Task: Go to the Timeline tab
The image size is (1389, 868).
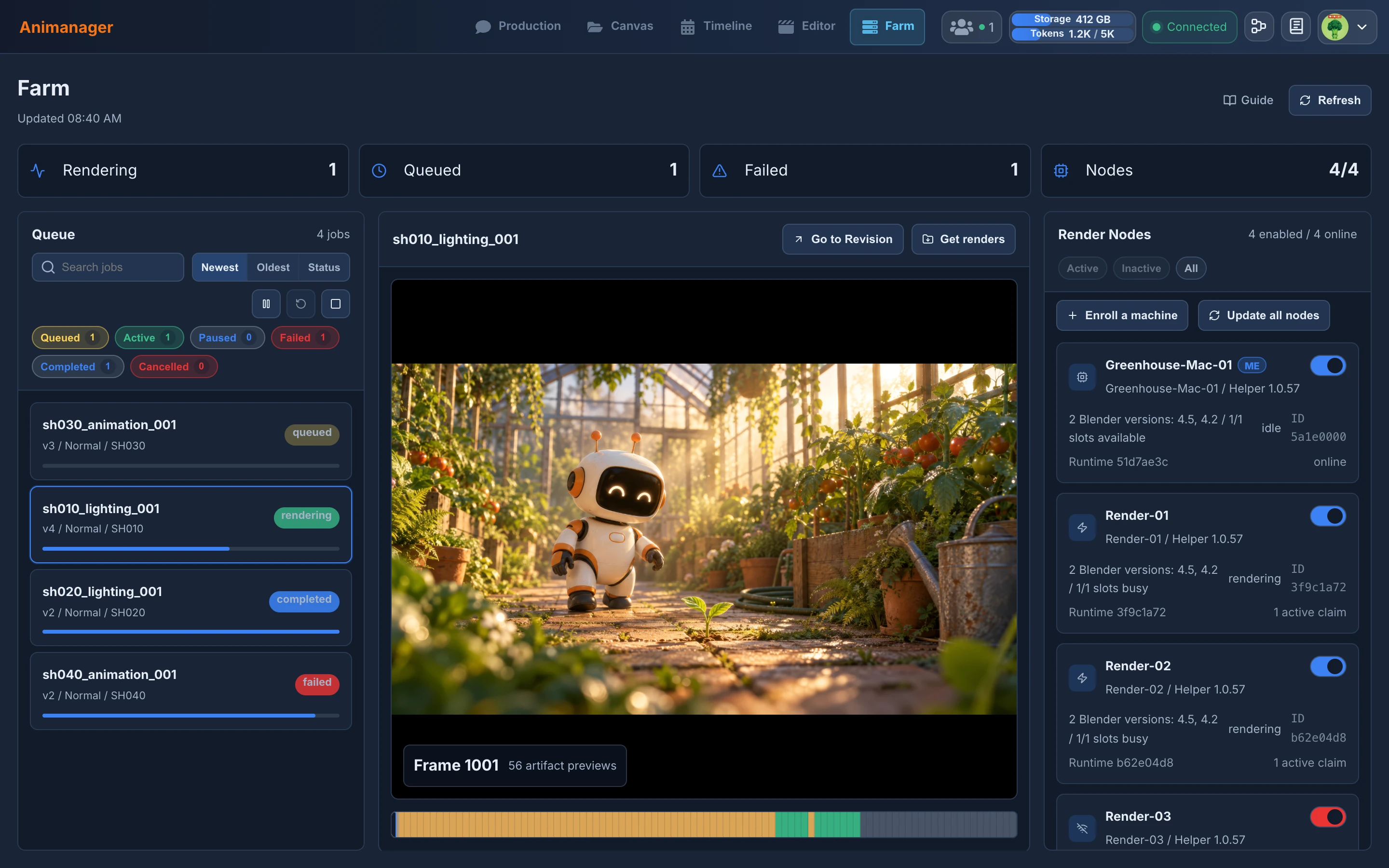Action: 716,27
